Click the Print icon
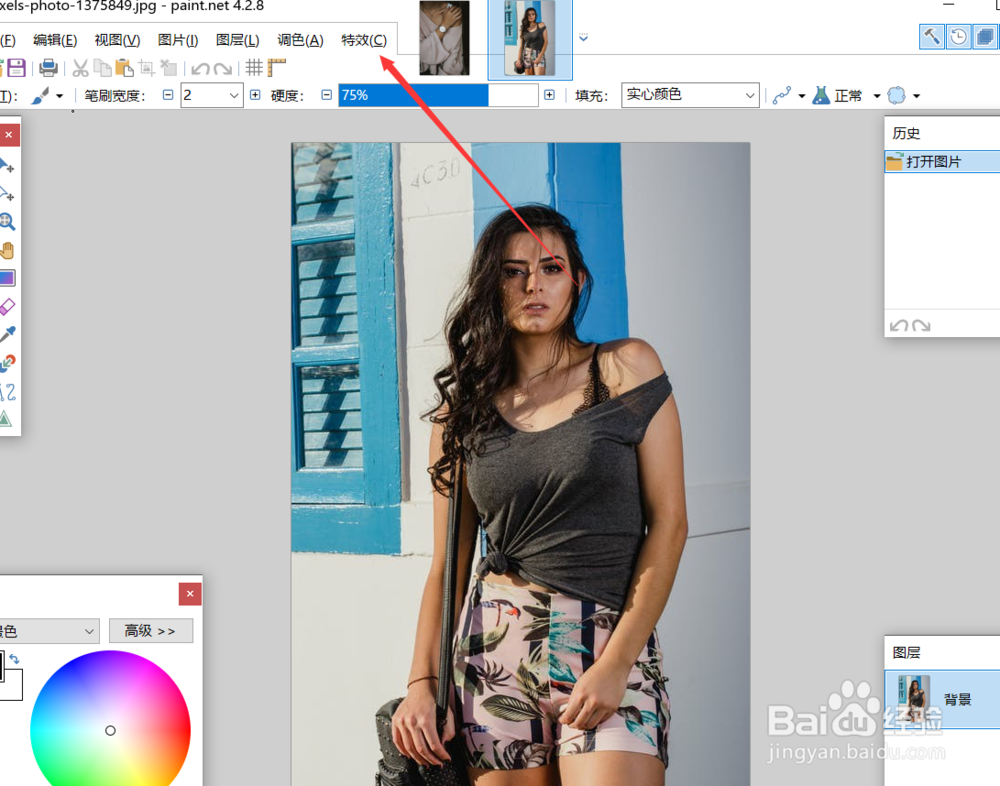The height and width of the screenshot is (786, 1000). point(48,68)
